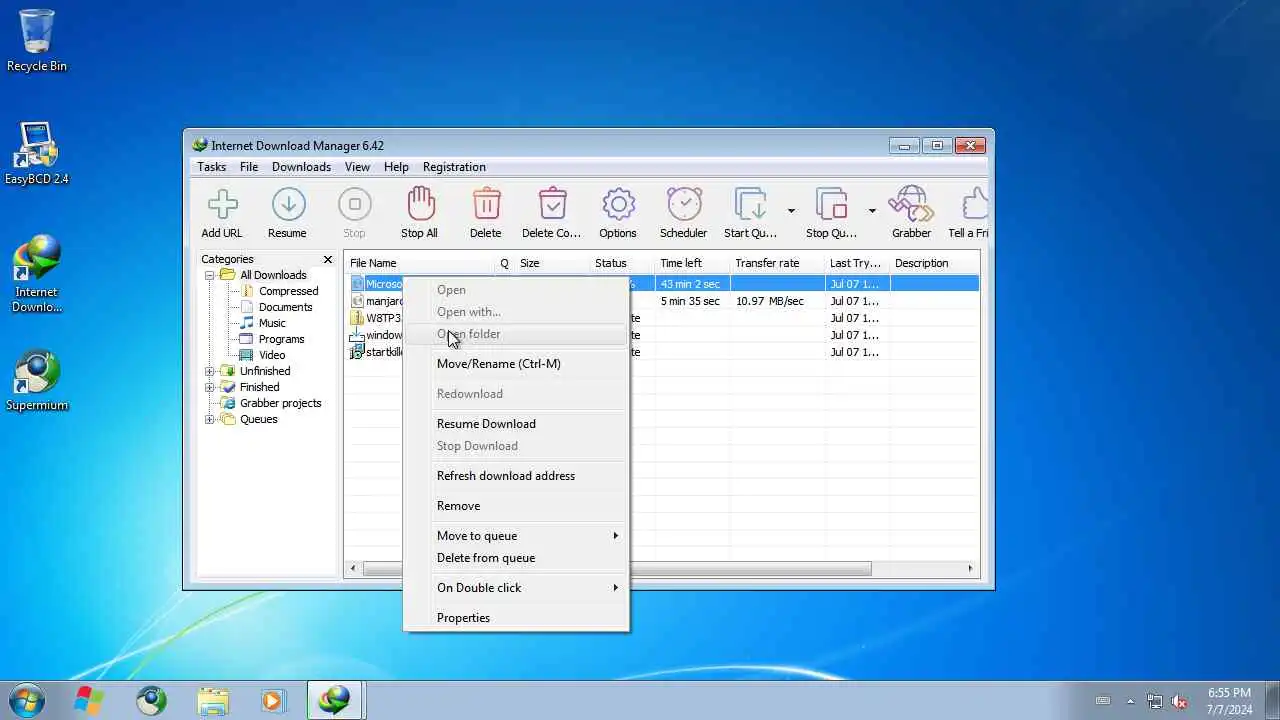Click the grayed-out Stop toolbar icon
1280x720 pixels.
(x=354, y=205)
